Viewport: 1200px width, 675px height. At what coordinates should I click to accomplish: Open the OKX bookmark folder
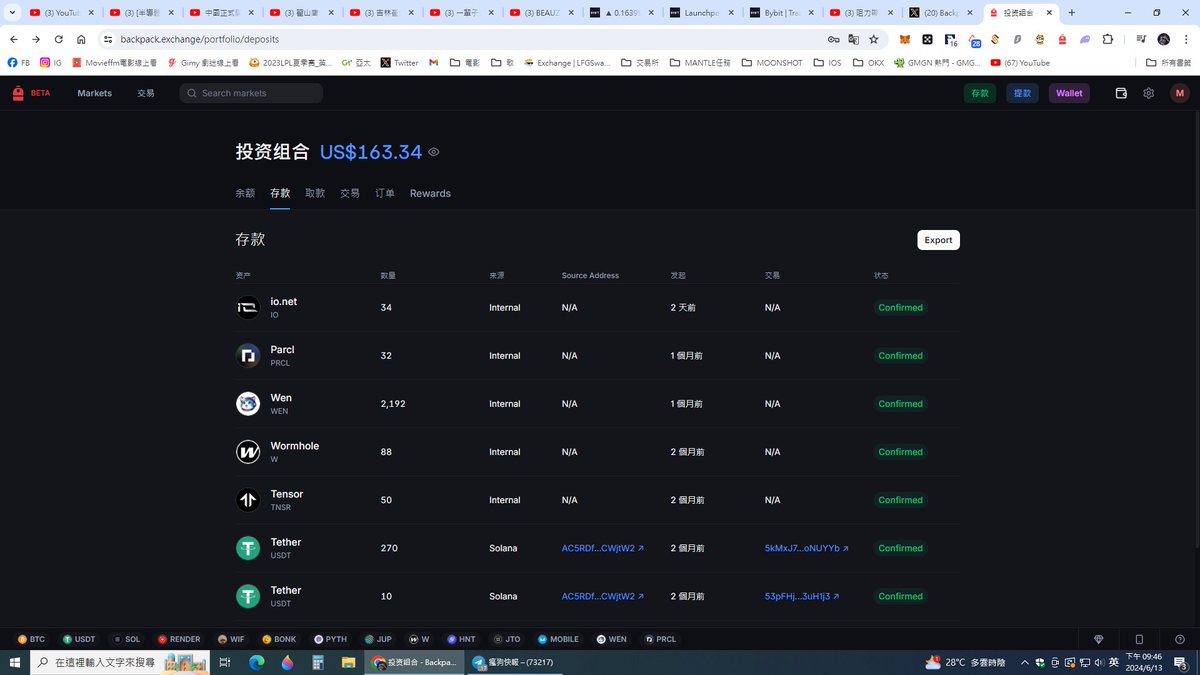click(868, 62)
